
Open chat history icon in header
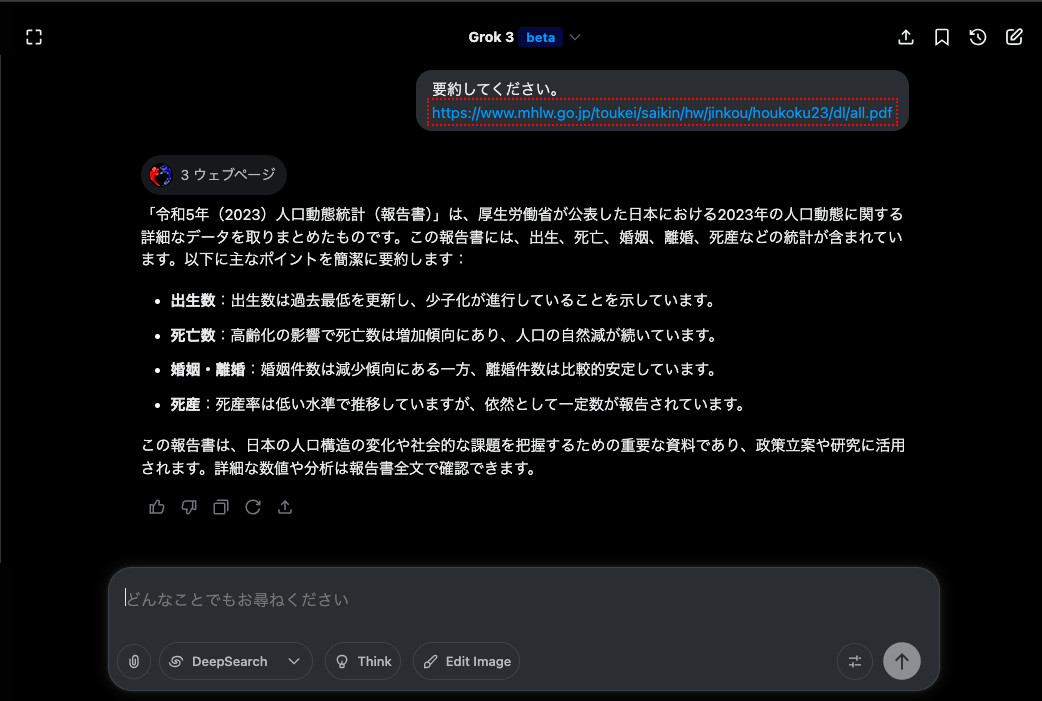tap(978, 37)
